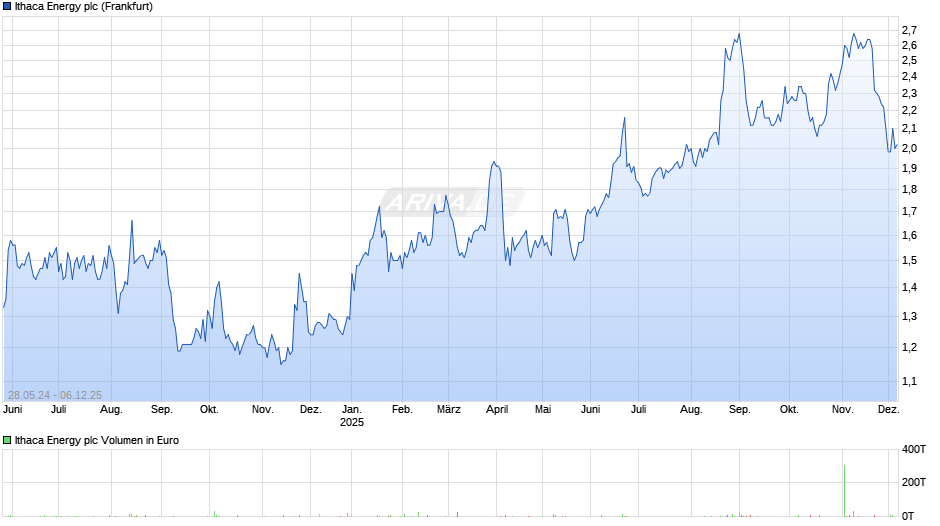
Task: Click the '2,7' price axis value
Action: tap(909, 31)
